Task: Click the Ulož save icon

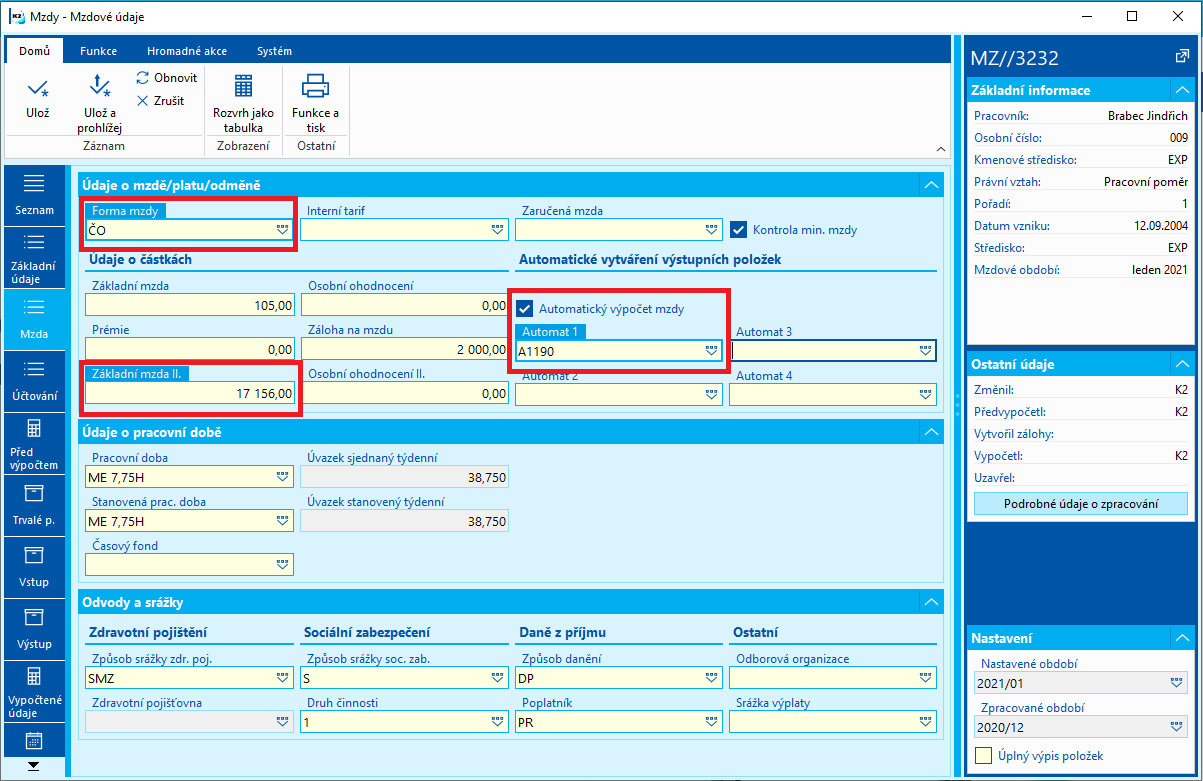Action: 37,88
